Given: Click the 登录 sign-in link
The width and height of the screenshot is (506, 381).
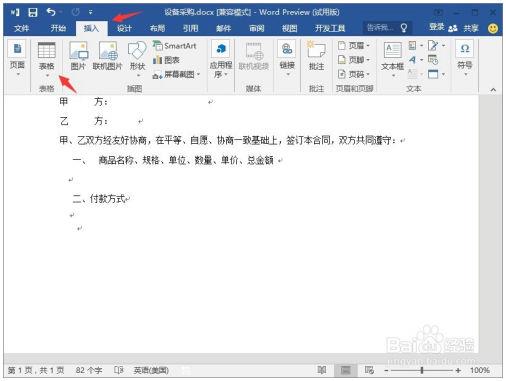Looking at the screenshot, I should [x=437, y=27].
